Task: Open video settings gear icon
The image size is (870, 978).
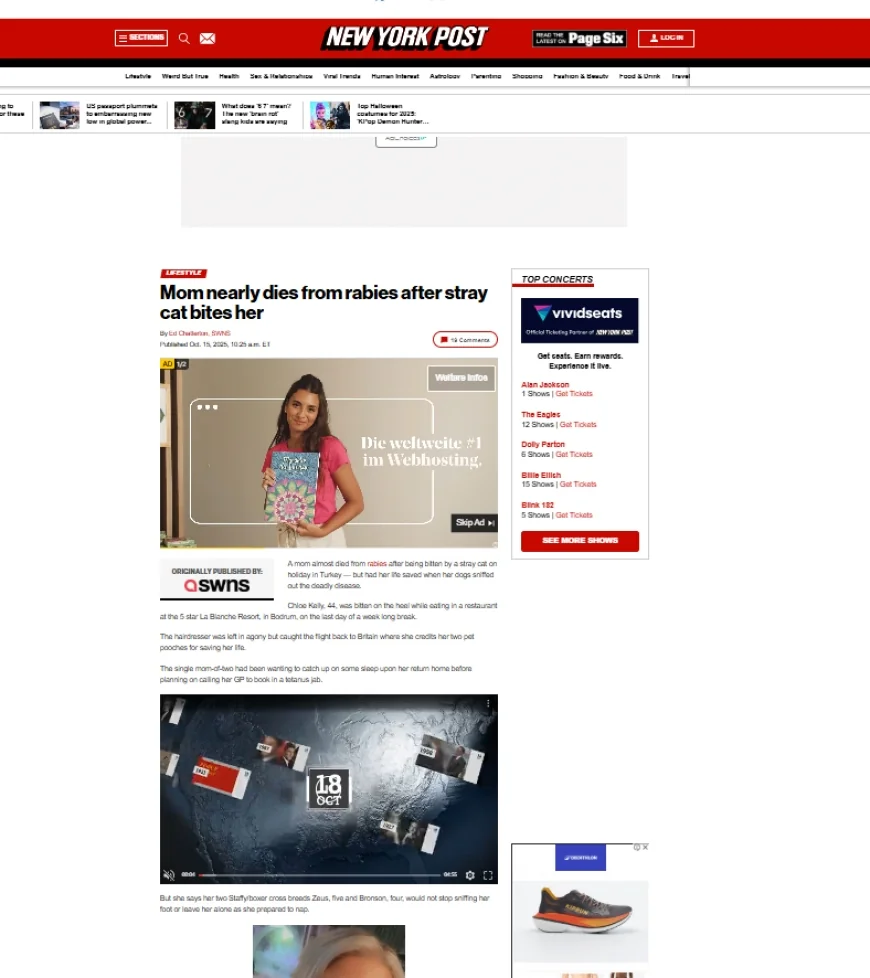Action: tap(470, 875)
